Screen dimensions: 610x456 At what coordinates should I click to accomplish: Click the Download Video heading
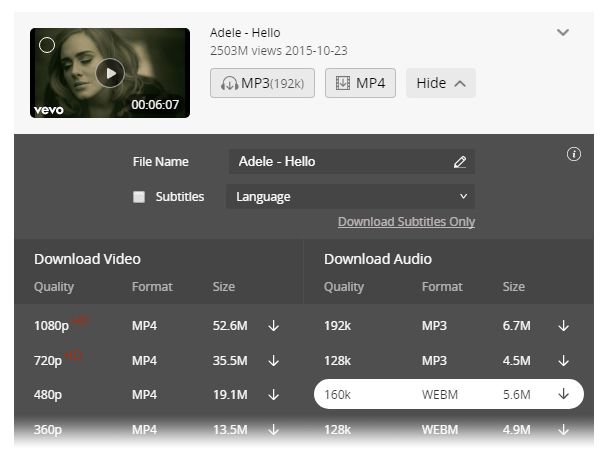coord(87,259)
